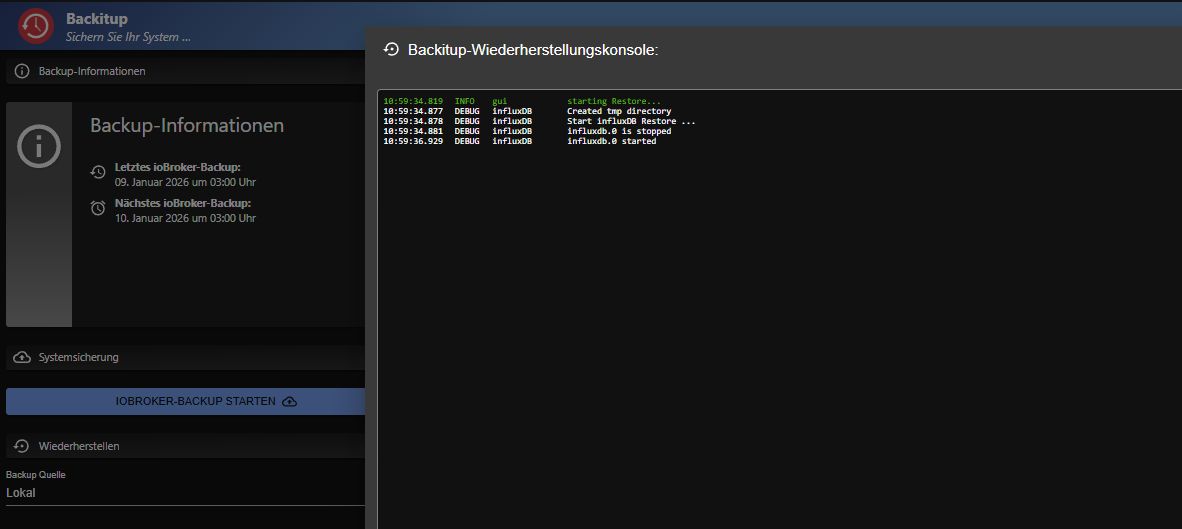This screenshot has height=529, width=1182.
Task: Click the date '10. Januar 2026 um 03:00 Uhr'
Action: click(x=185, y=219)
